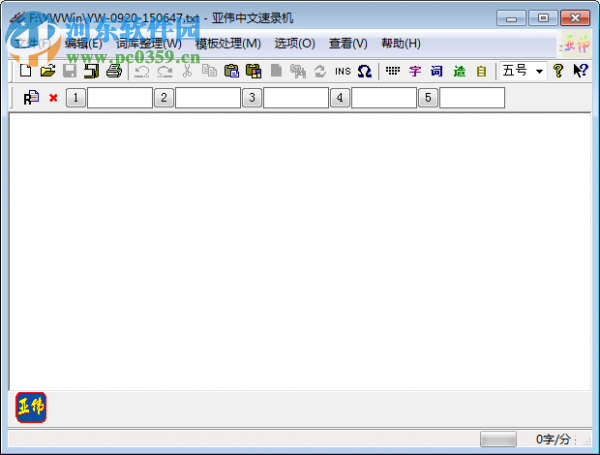Click the yellow 自 toolbar icon
The width and height of the screenshot is (600, 455).
[481, 71]
